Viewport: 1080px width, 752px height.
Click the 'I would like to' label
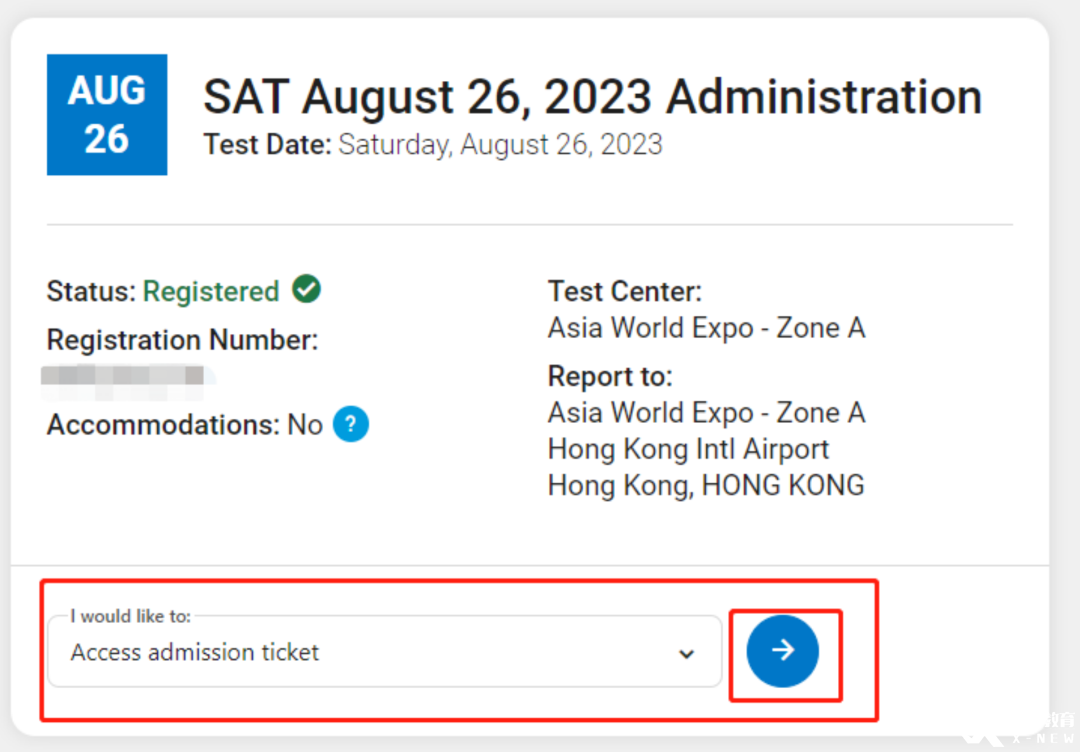[130, 616]
